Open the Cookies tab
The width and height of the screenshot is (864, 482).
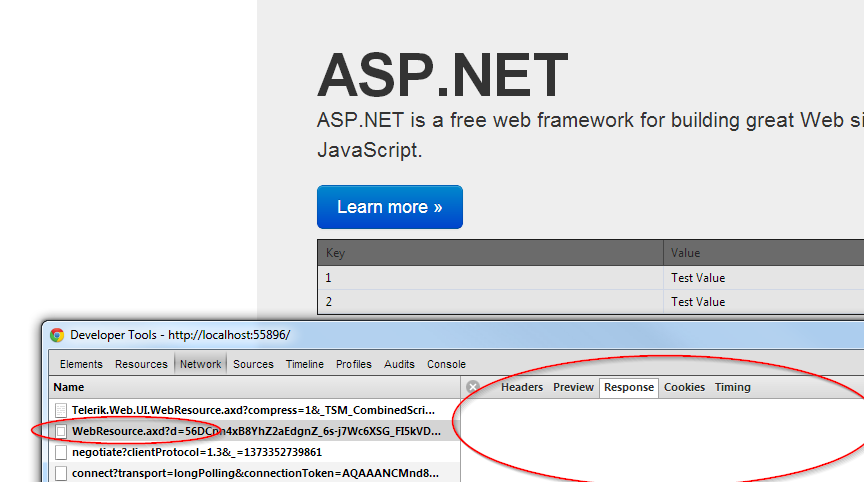point(684,387)
